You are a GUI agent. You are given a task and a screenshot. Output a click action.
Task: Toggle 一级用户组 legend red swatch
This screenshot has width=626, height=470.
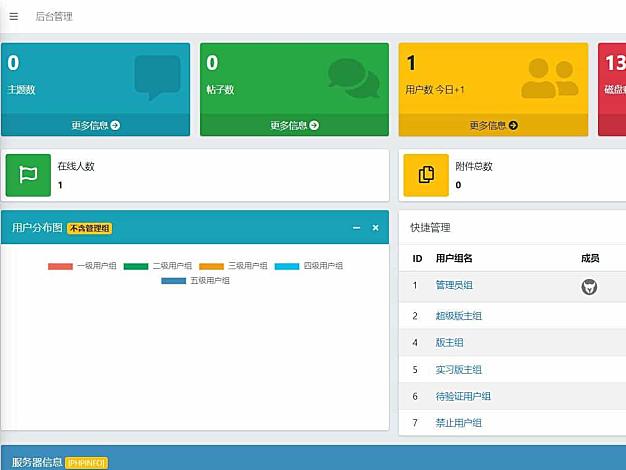(60, 266)
